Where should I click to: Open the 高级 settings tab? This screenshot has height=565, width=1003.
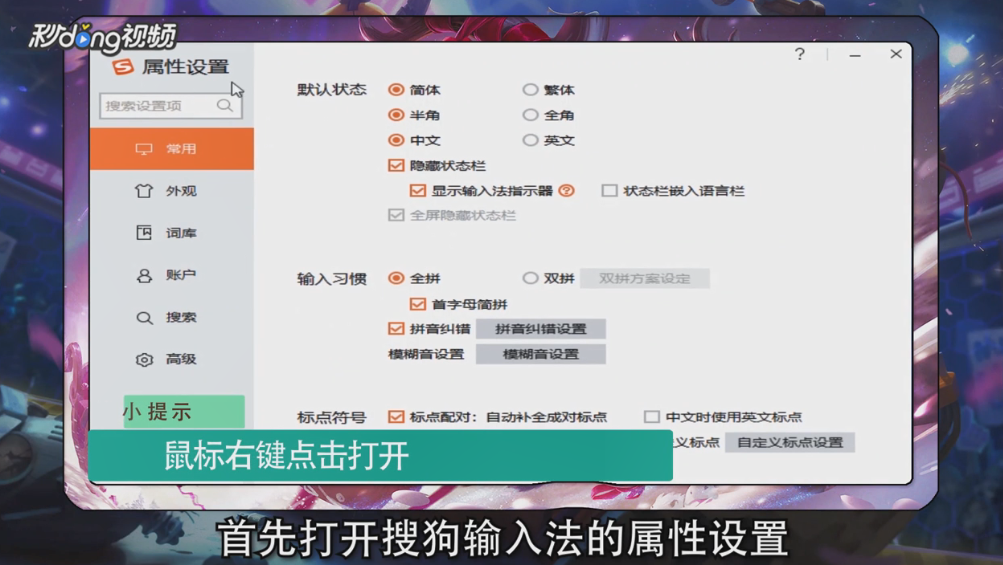[172, 360]
